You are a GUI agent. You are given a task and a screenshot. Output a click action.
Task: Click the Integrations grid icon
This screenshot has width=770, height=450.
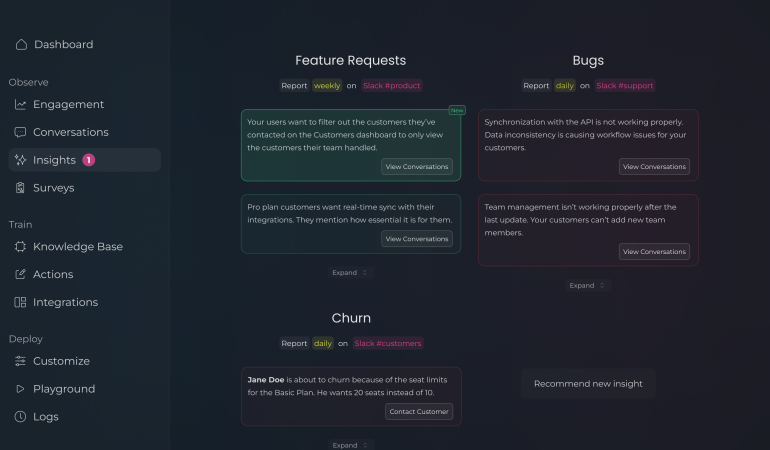click(x=20, y=302)
